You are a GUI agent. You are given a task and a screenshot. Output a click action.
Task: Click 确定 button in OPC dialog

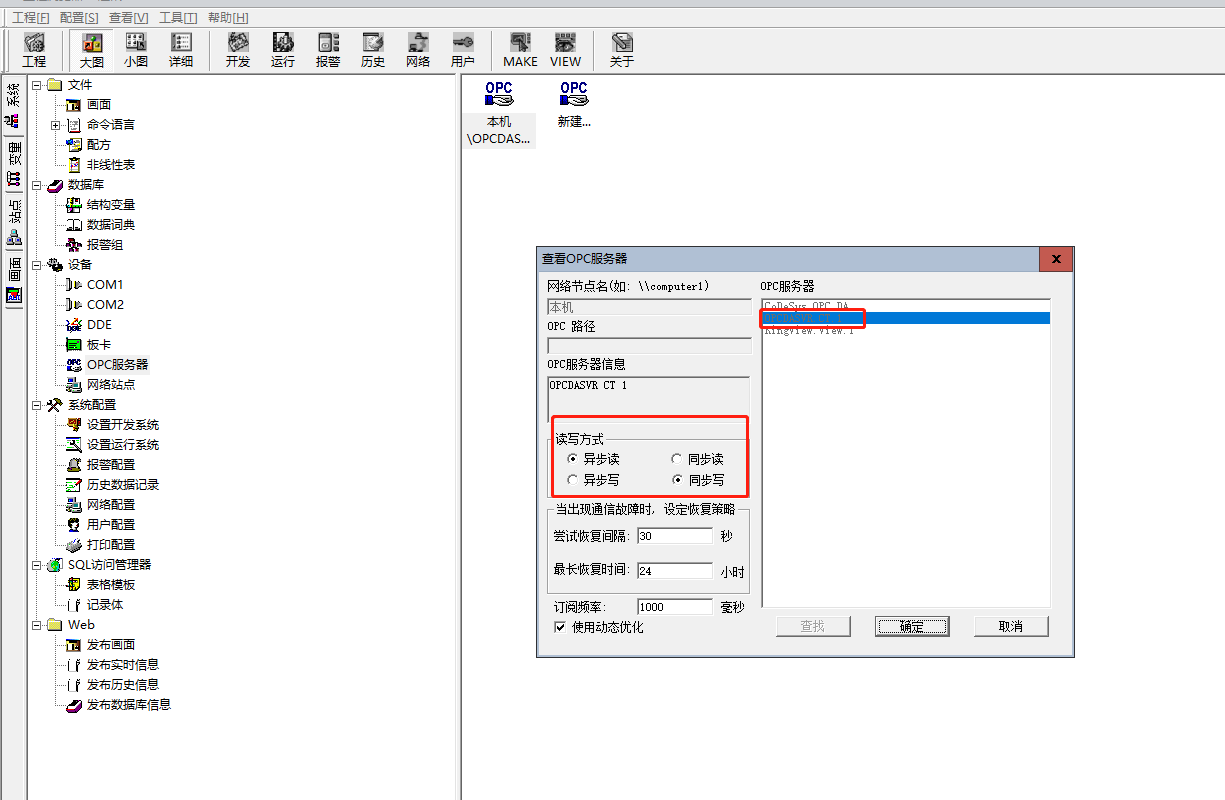[x=911, y=626]
